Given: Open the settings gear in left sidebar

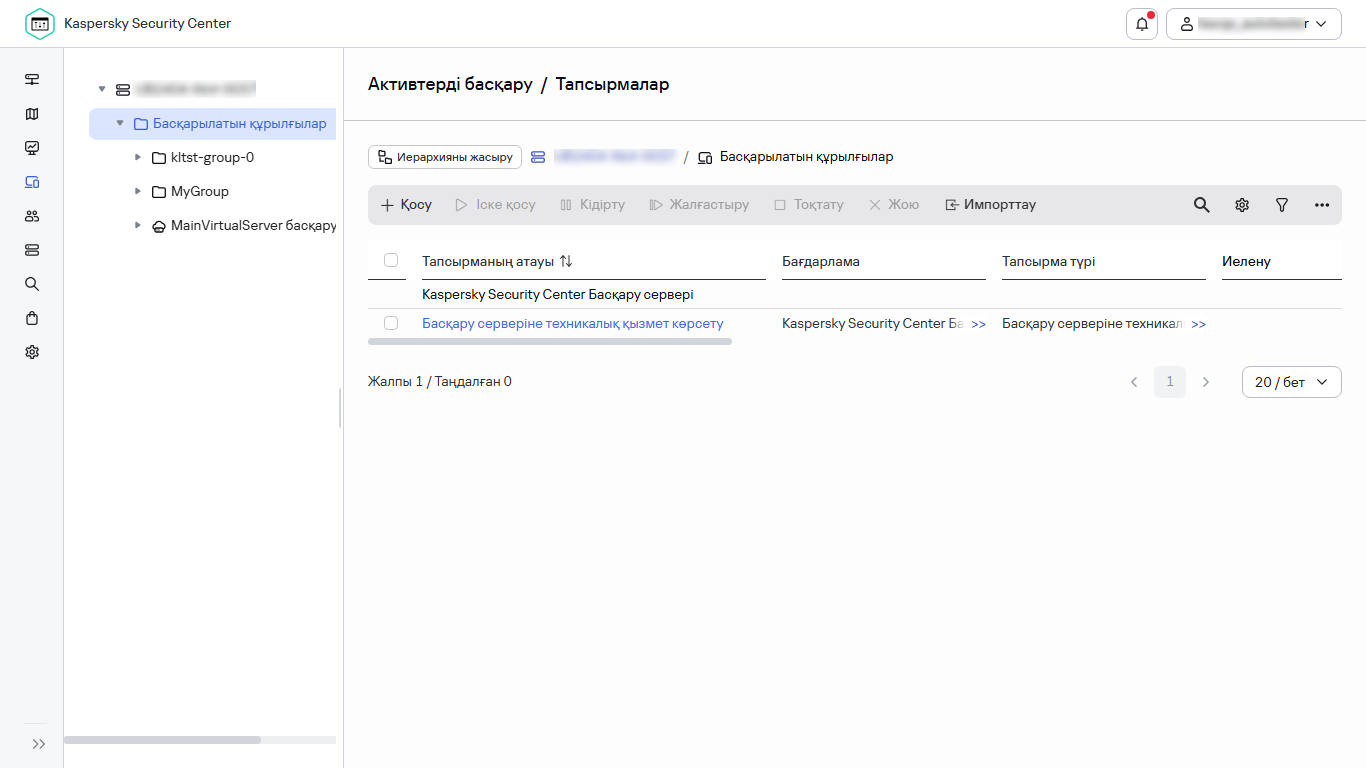Looking at the screenshot, I should [x=32, y=352].
